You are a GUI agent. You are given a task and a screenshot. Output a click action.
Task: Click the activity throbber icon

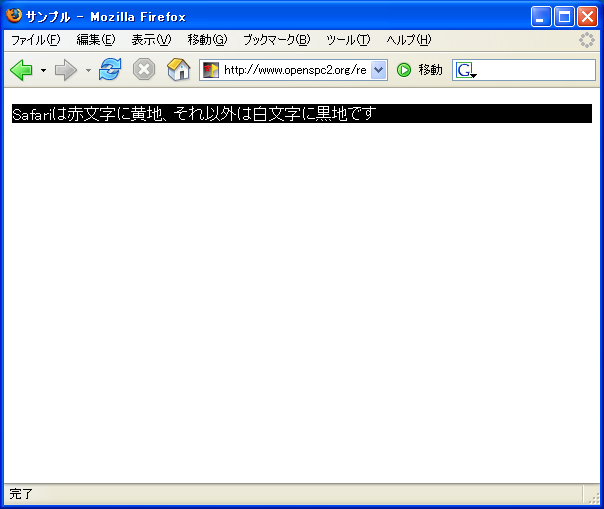click(587, 40)
